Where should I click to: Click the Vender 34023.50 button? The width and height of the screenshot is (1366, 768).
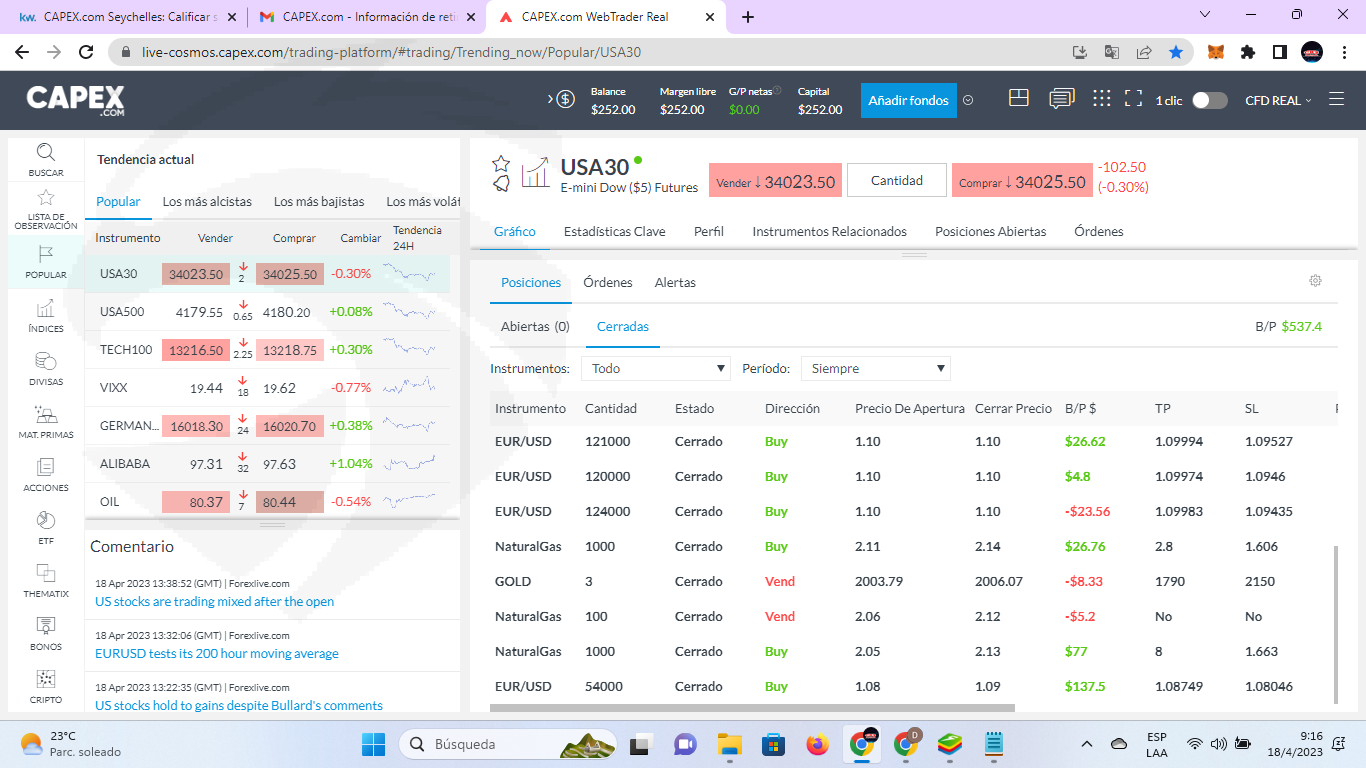pos(775,181)
